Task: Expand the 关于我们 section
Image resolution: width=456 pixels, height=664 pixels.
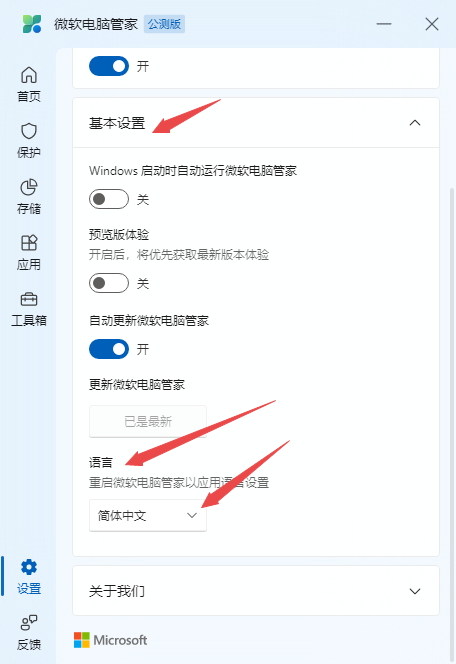Action: 256,591
